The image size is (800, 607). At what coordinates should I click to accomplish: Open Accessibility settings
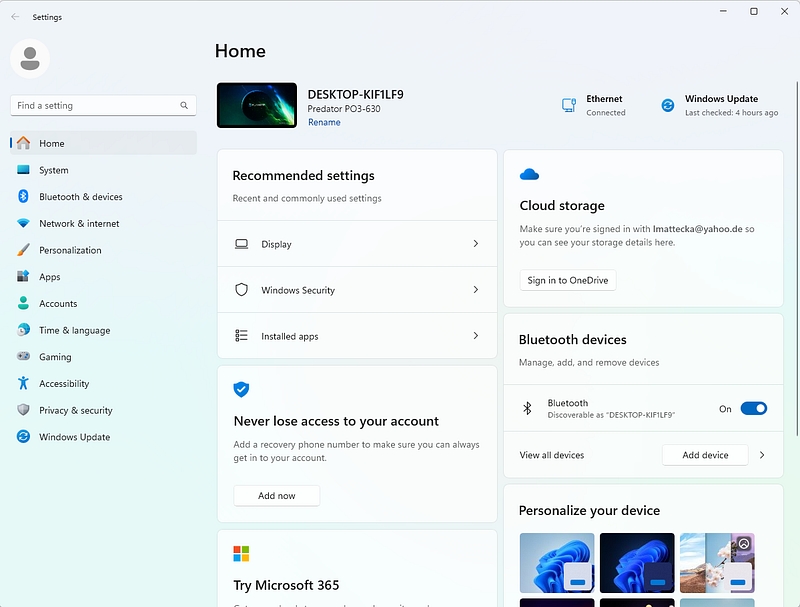(104, 383)
